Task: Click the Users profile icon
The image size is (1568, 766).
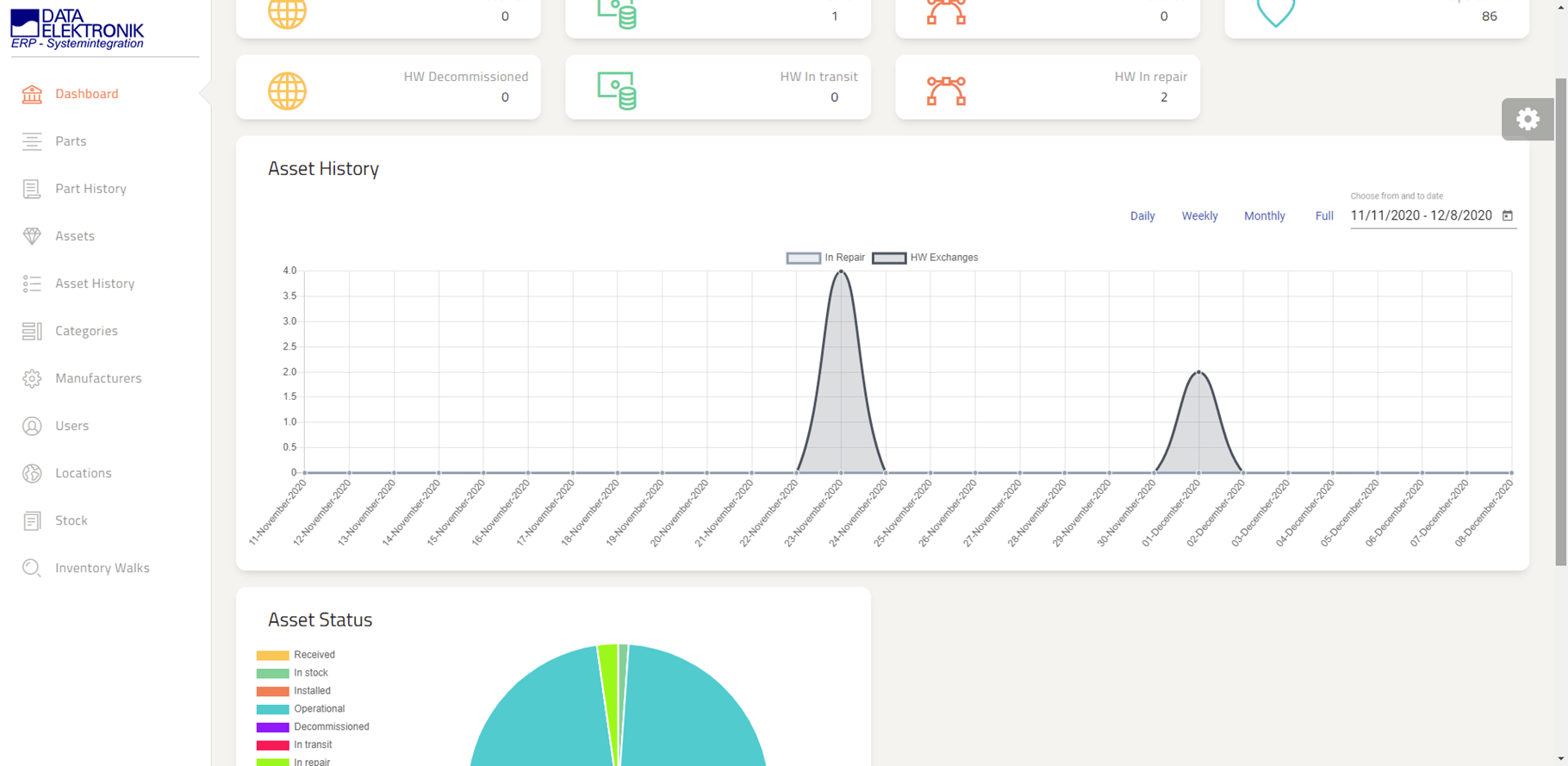Action: [32, 426]
